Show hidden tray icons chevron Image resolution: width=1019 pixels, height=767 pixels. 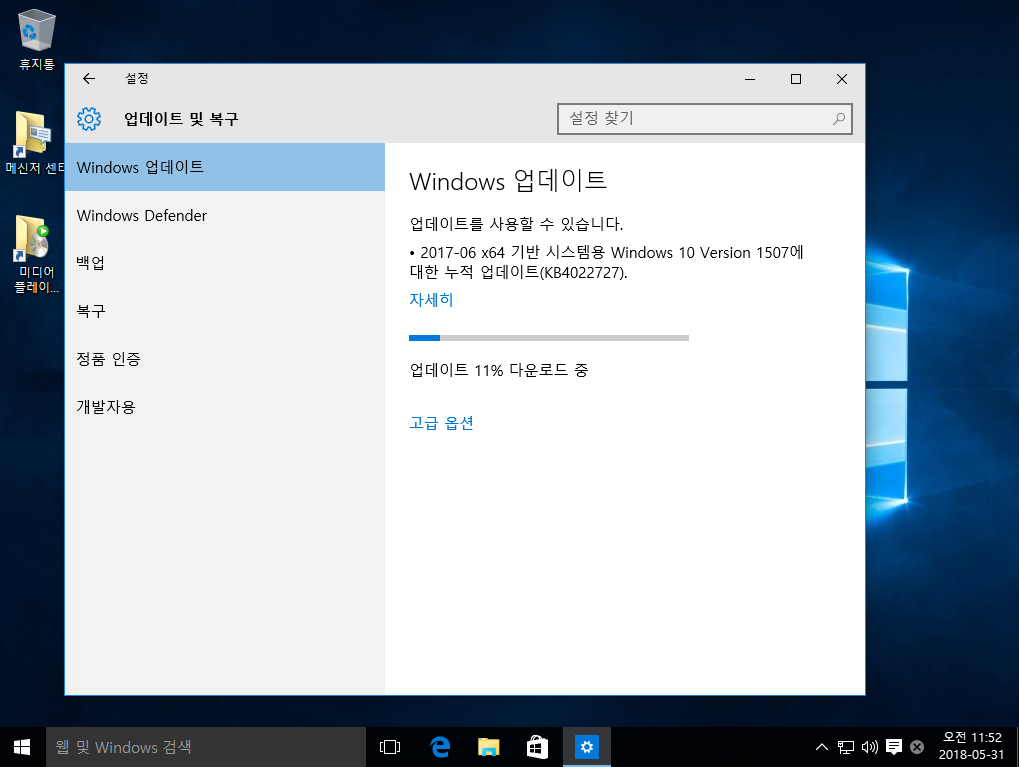click(x=821, y=747)
